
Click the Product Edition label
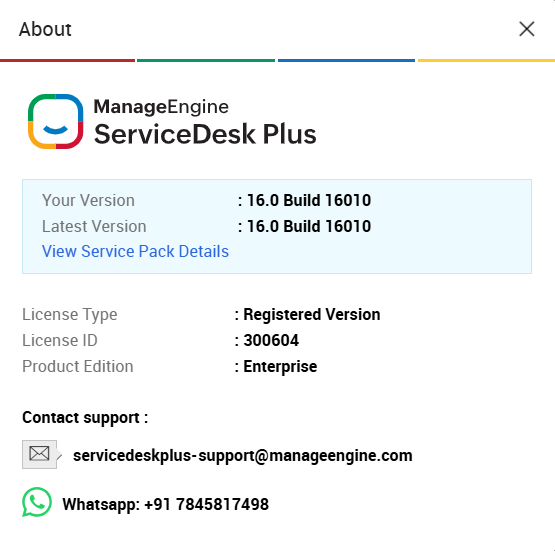click(x=78, y=367)
